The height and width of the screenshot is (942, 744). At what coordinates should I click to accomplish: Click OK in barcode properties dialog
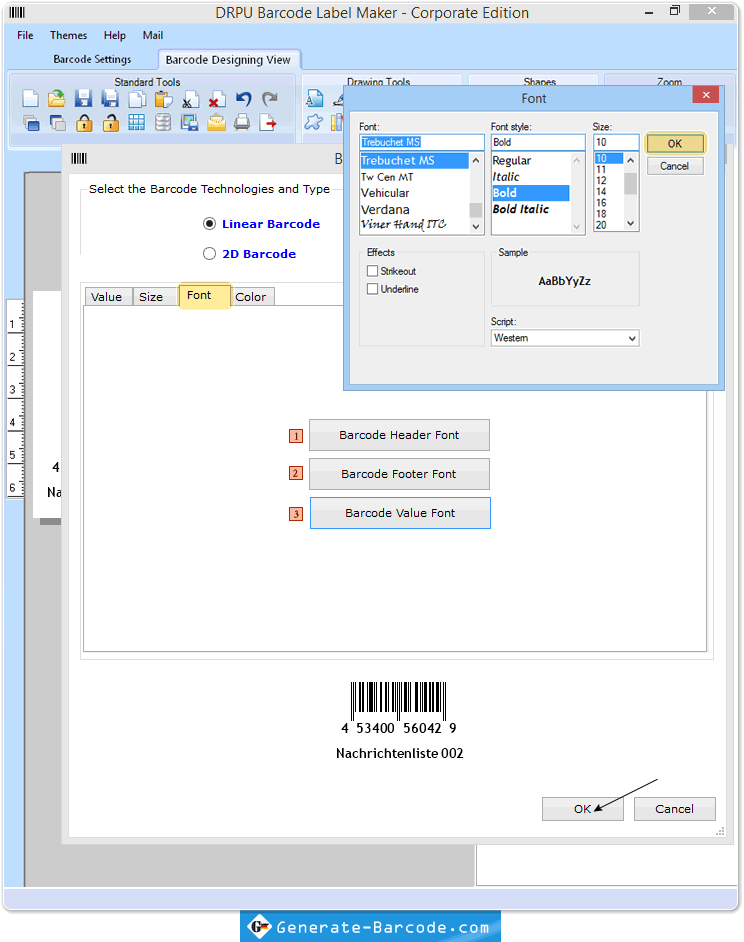tap(582, 809)
